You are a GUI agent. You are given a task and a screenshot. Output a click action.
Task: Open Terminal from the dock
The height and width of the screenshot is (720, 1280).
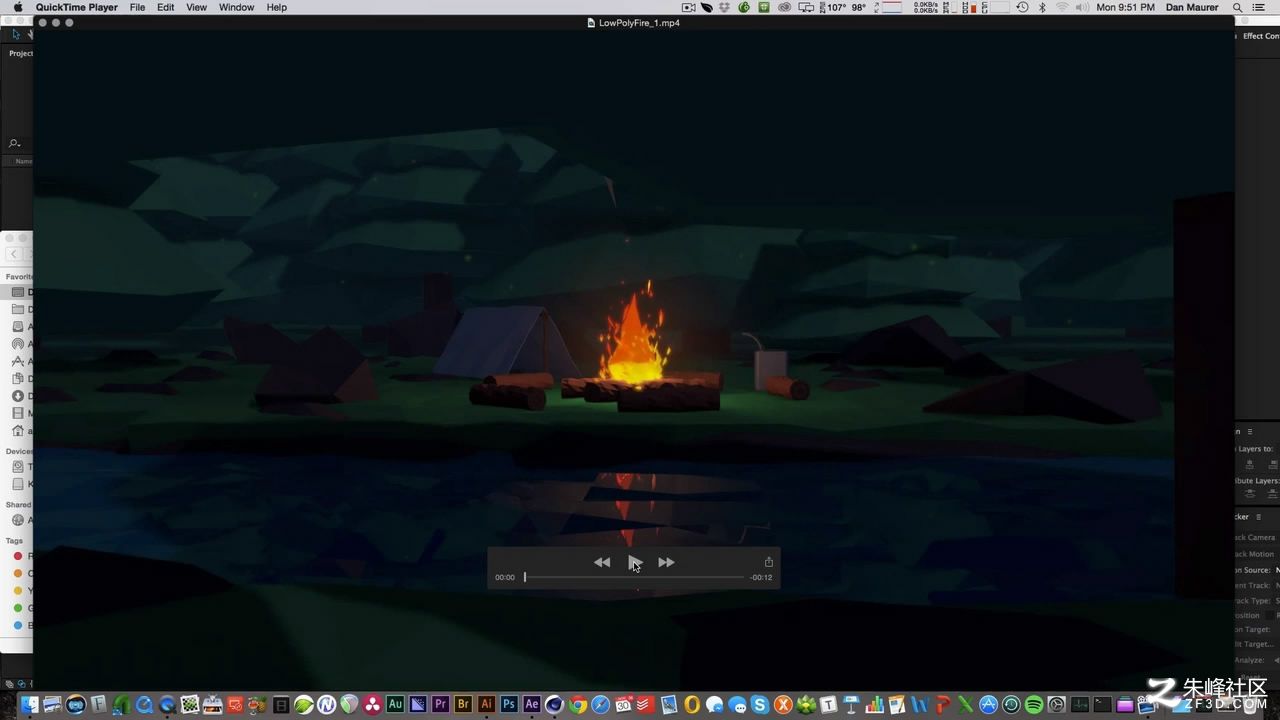(x=1102, y=704)
